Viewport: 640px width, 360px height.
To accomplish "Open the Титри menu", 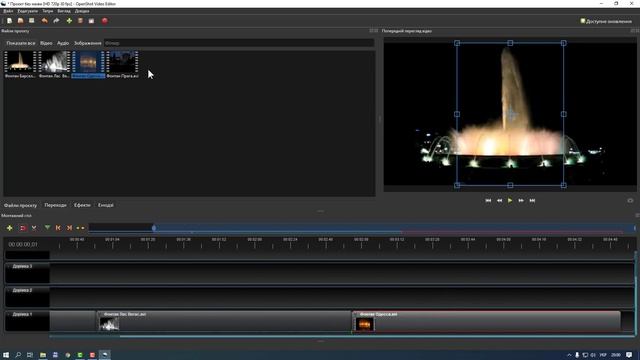I will [x=48, y=11].
